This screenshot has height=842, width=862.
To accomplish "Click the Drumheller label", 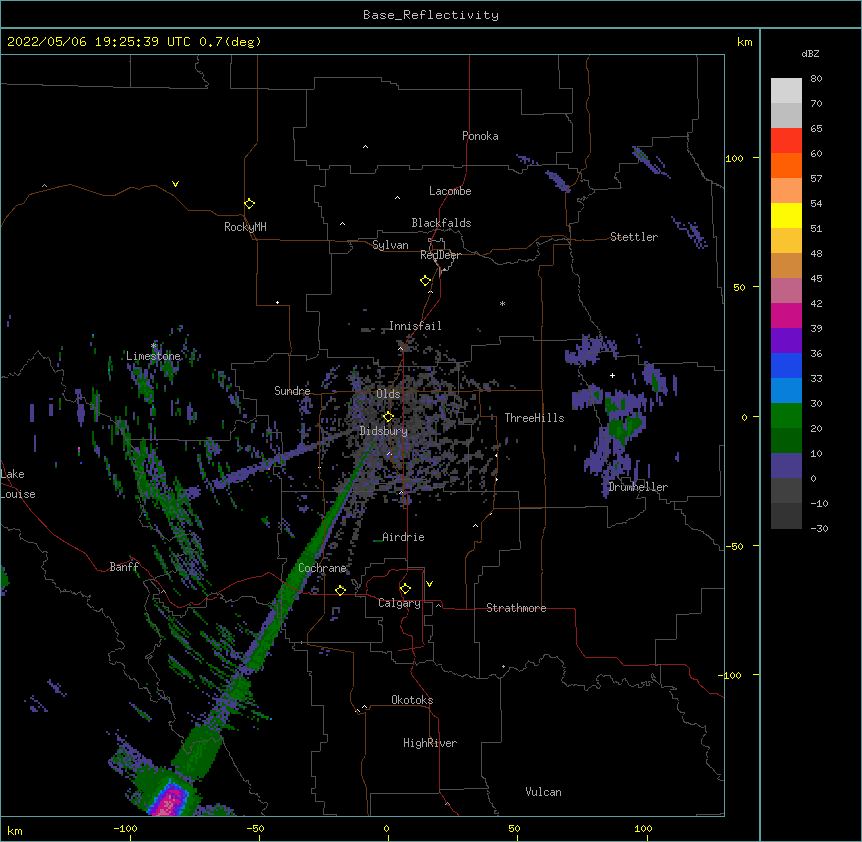I will (x=638, y=487).
